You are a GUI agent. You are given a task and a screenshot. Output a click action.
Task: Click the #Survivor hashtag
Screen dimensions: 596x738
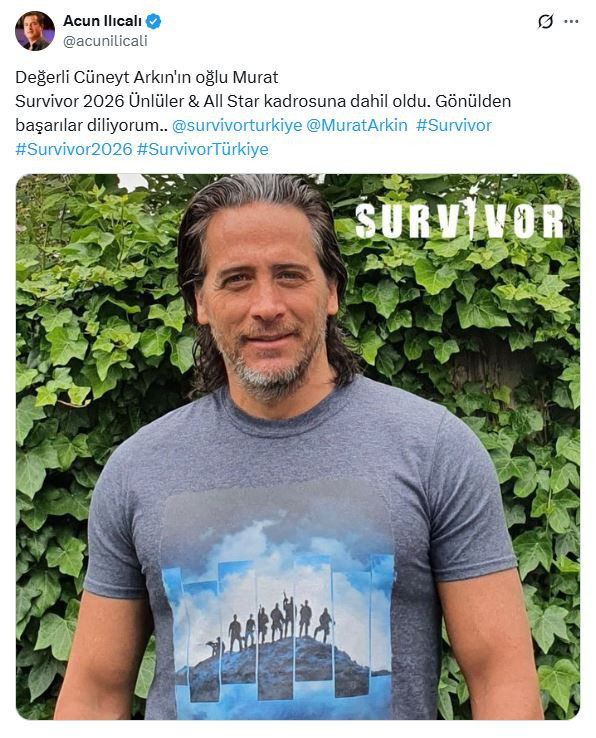click(x=454, y=125)
